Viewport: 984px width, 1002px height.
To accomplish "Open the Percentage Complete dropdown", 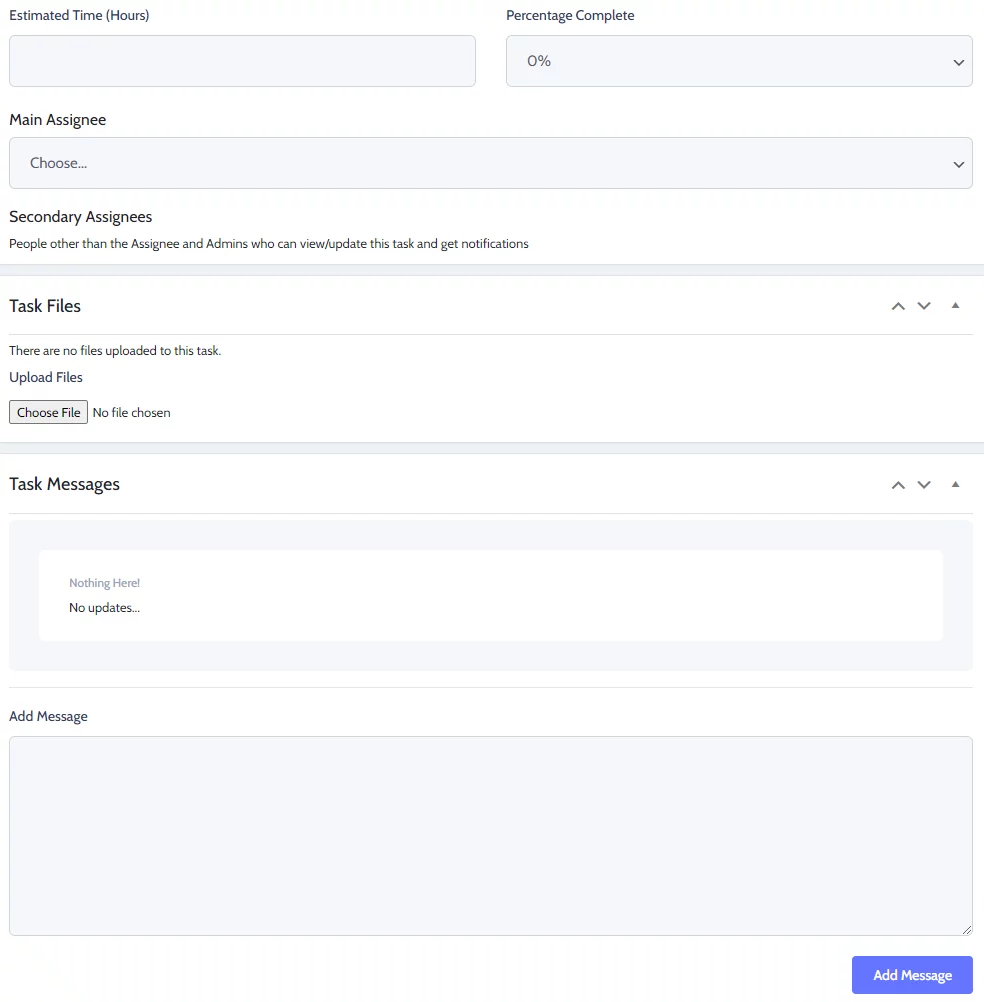I will coord(739,61).
